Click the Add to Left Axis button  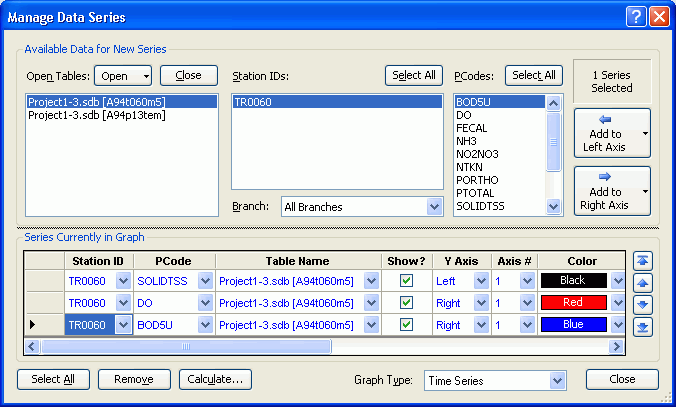point(604,133)
